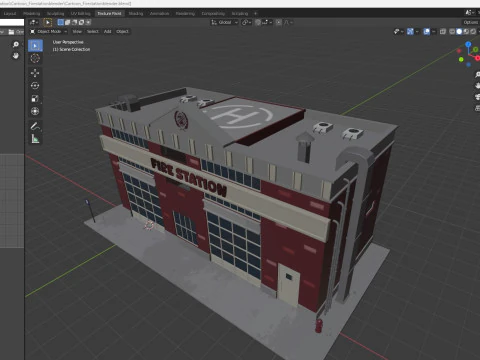Select the Transform tool
The width and height of the screenshot is (480, 360).
(x=35, y=111)
